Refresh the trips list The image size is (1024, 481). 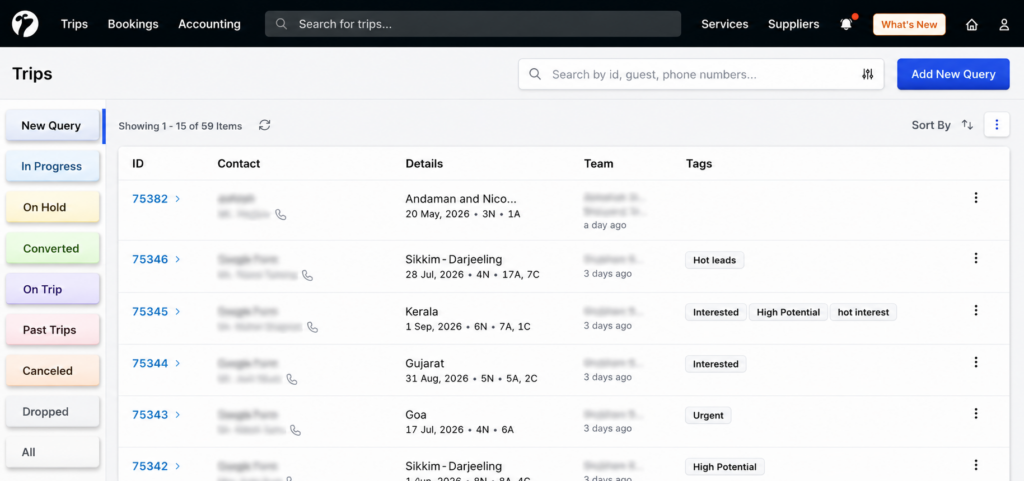[x=264, y=125]
